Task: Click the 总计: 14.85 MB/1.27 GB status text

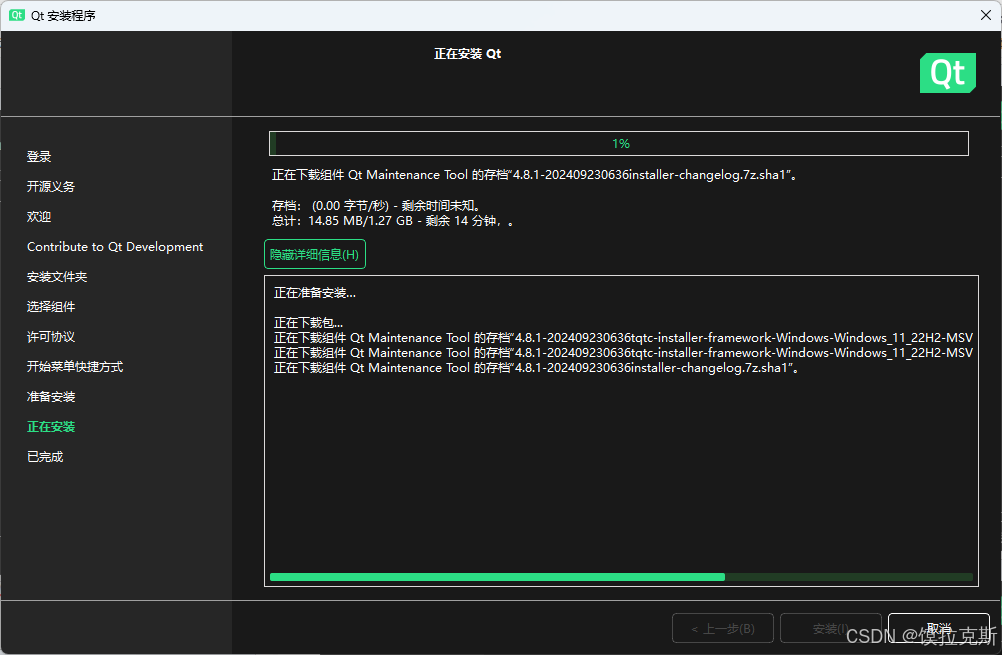Action: point(392,221)
